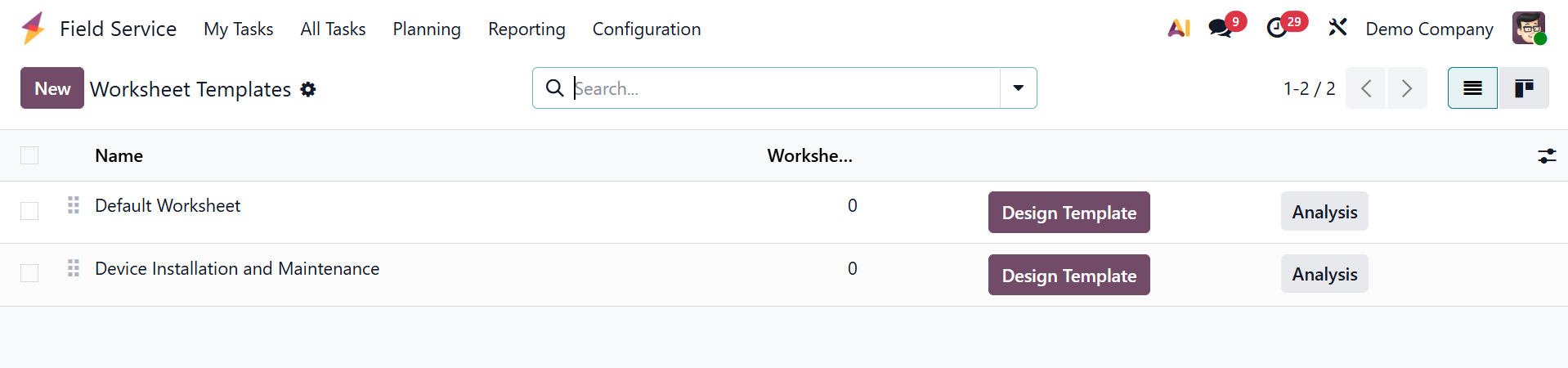Open the AI assistant icon

1178,29
